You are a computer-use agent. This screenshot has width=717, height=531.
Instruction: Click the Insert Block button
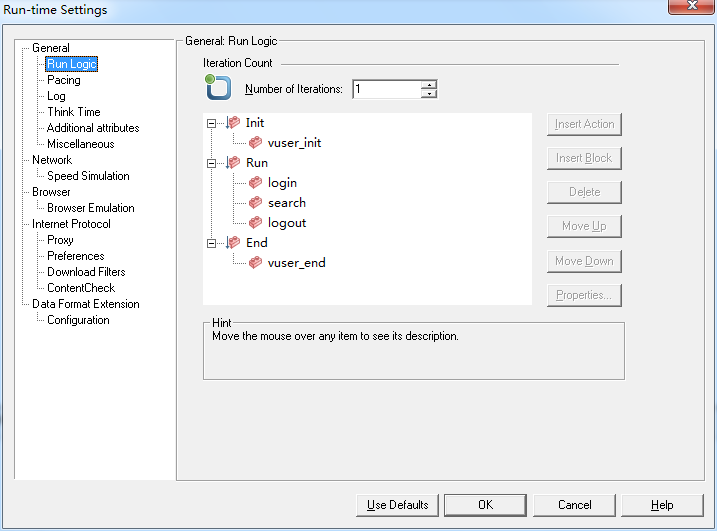tap(584, 158)
